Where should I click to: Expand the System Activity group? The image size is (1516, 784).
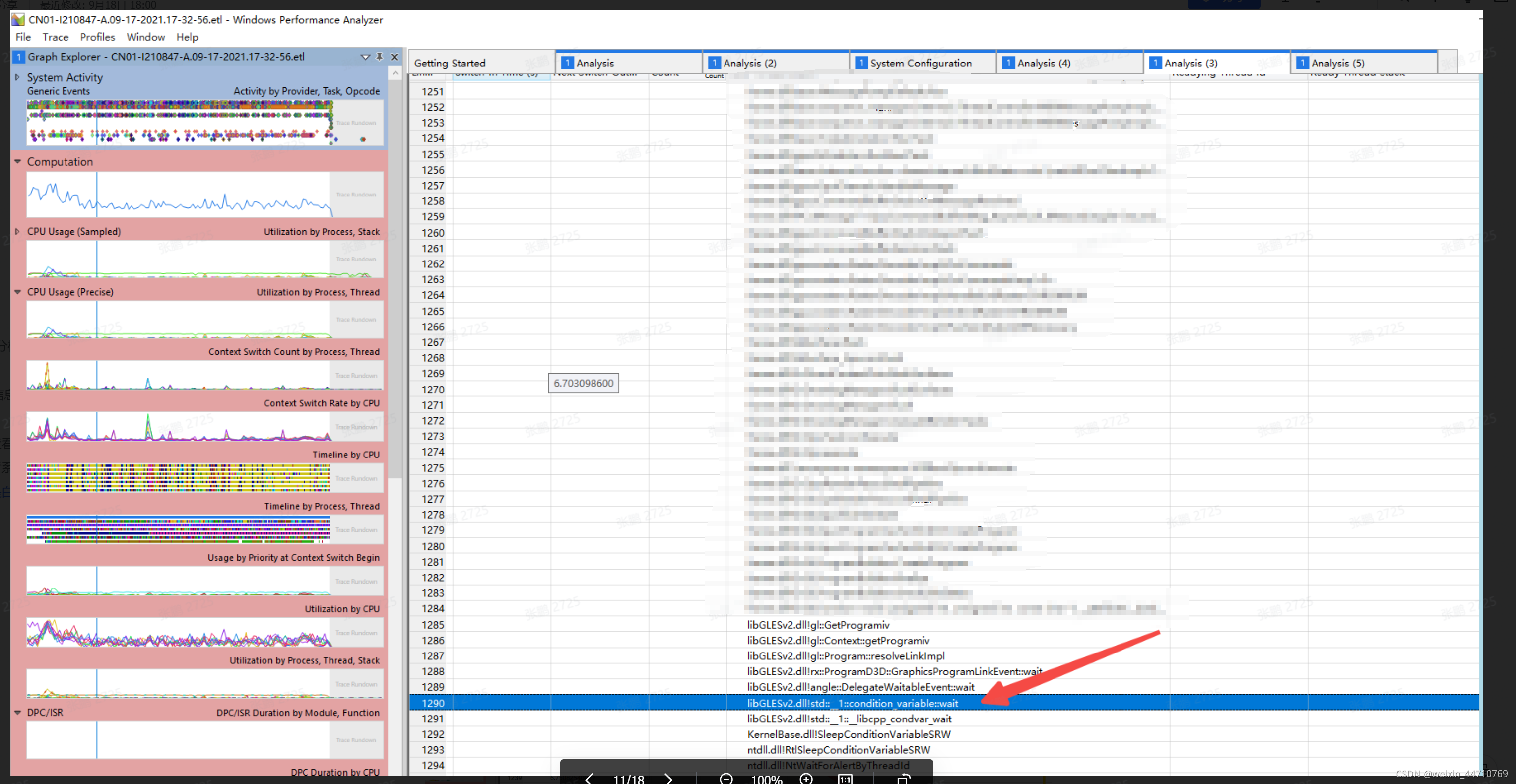[x=17, y=77]
